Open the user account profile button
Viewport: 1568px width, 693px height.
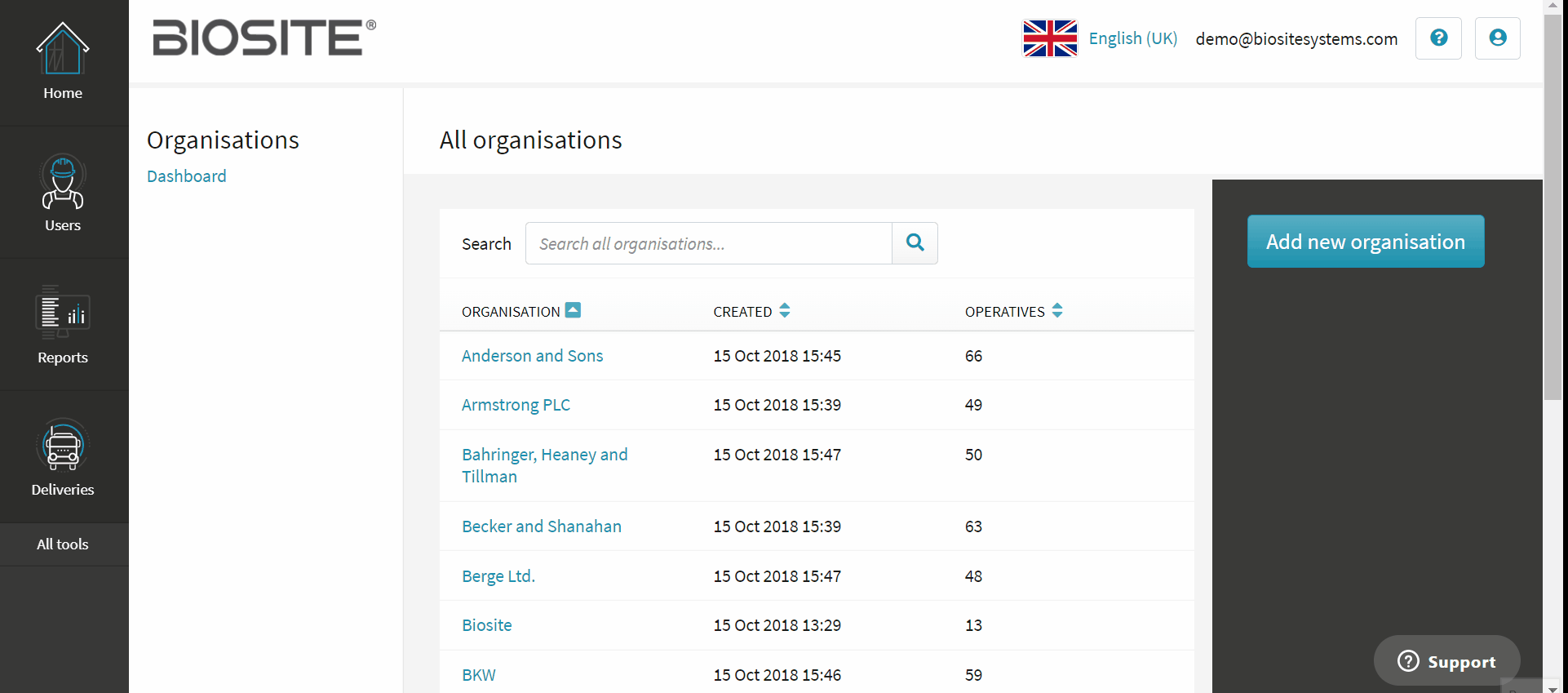(1498, 38)
